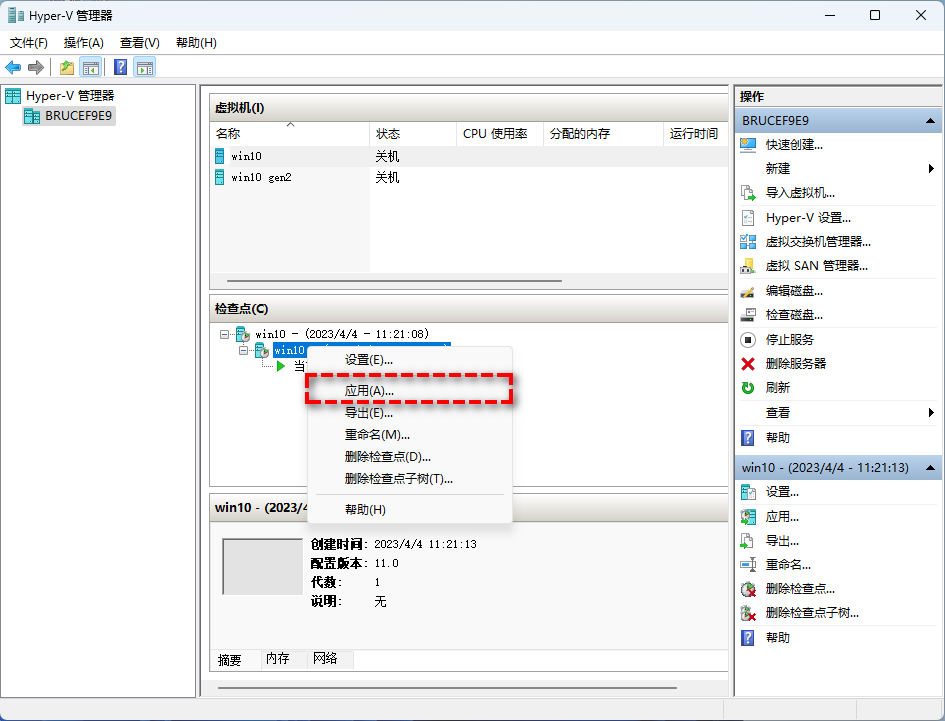The width and height of the screenshot is (945, 721).
Task: Click the checkpoint 设置 icon in the actions pane
Action: pos(748,493)
